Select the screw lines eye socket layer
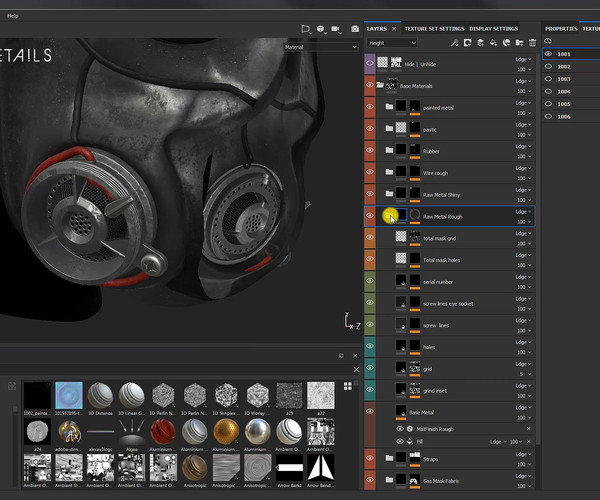This screenshot has width=600, height=500. (450, 303)
